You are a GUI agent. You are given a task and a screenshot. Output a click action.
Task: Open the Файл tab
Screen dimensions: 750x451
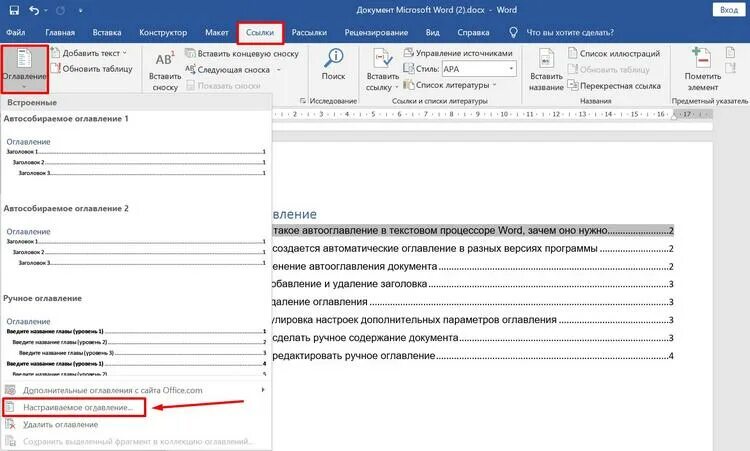click(x=16, y=33)
